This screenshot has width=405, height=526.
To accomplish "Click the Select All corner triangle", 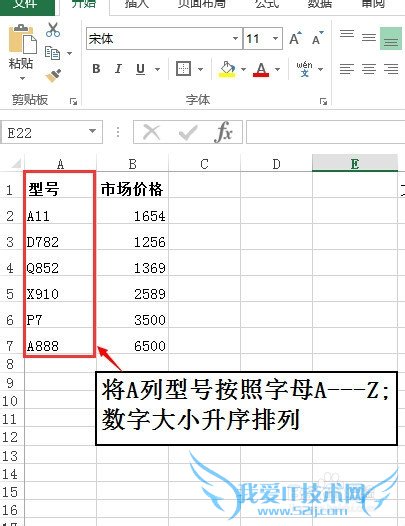I will [x=16, y=164].
